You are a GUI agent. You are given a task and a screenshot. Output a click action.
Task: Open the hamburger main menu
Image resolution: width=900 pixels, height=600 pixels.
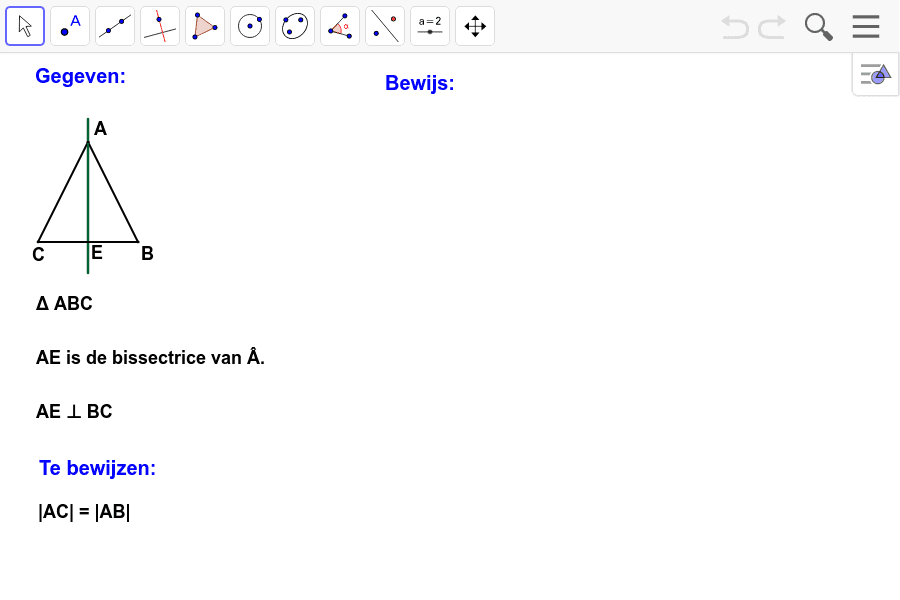pyautogui.click(x=866, y=26)
